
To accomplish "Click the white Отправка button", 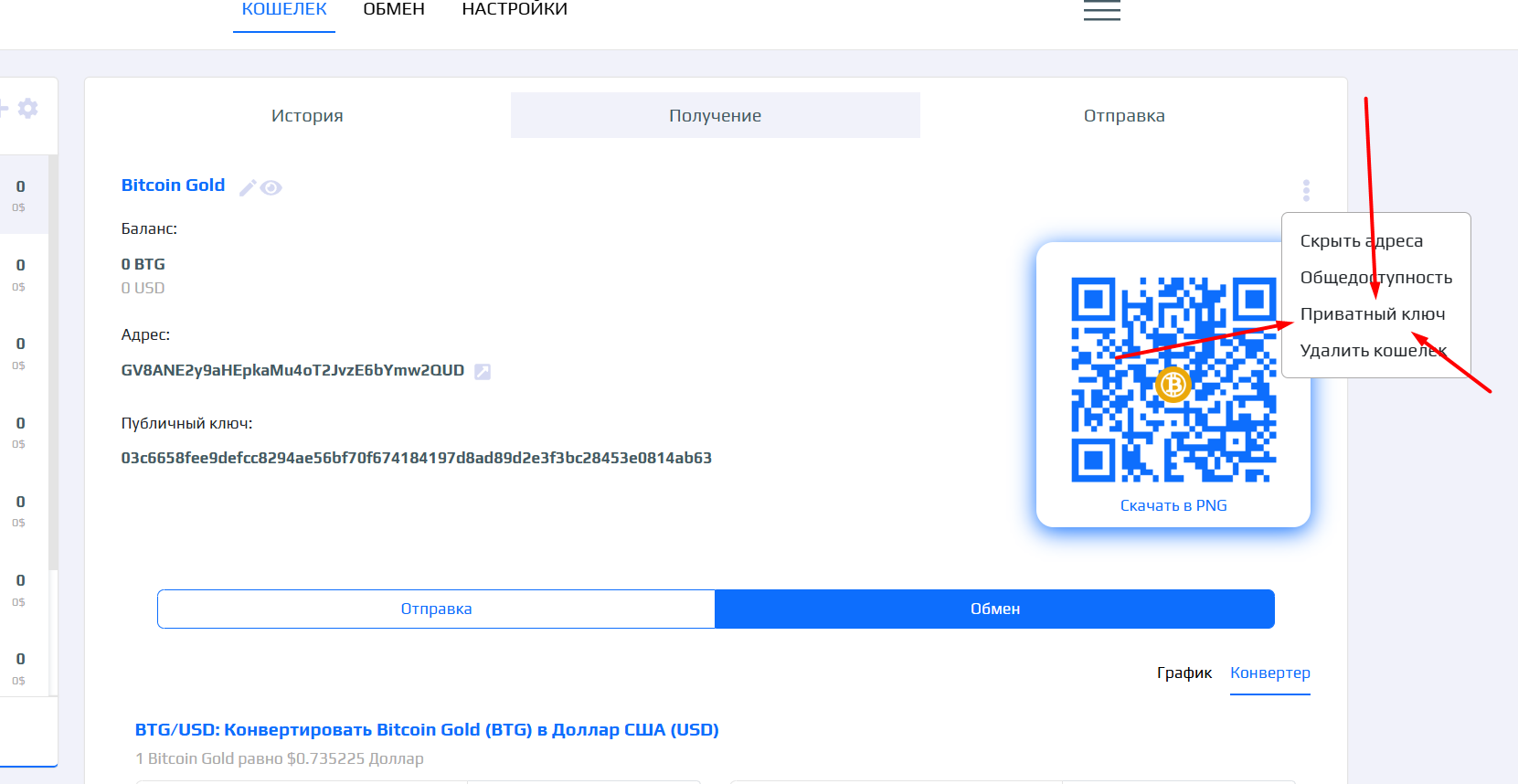I will tap(436, 609).
